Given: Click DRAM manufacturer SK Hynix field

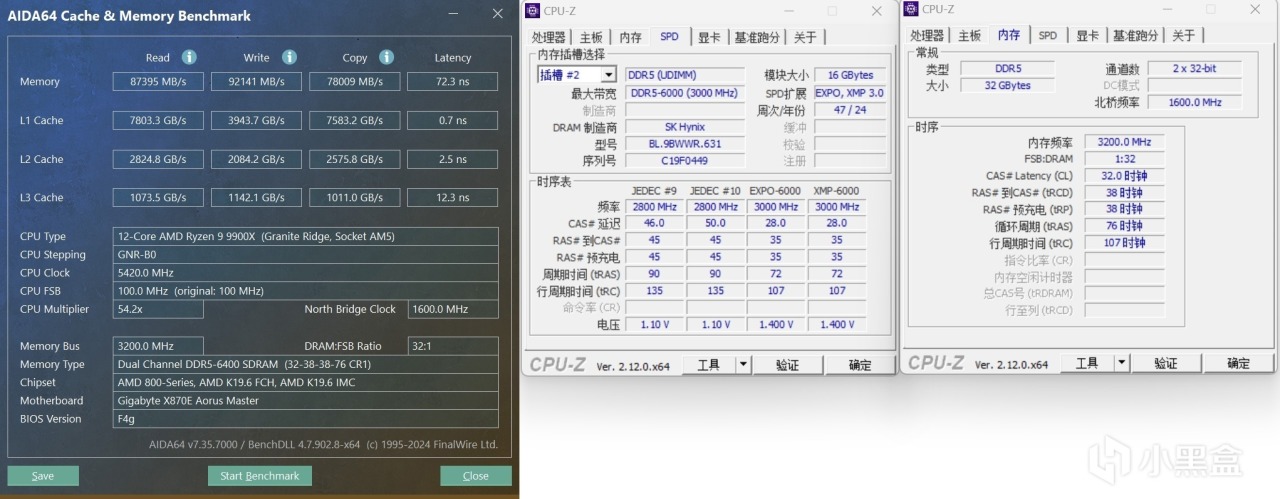Looking at the screenshot, I should click(685, 127).
